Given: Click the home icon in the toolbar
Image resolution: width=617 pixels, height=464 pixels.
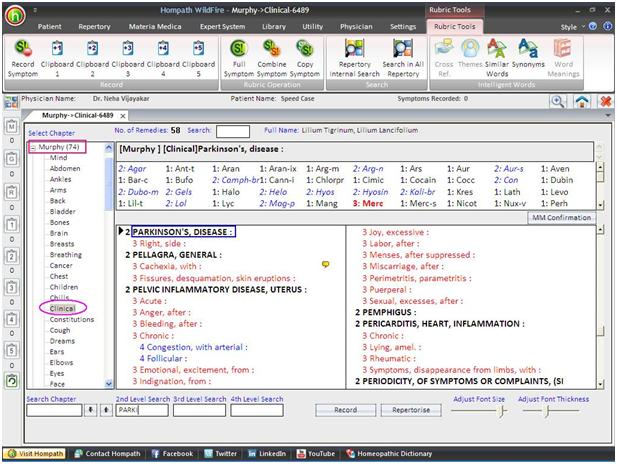Looking at the screenshot, I should (x=582, y=102).
